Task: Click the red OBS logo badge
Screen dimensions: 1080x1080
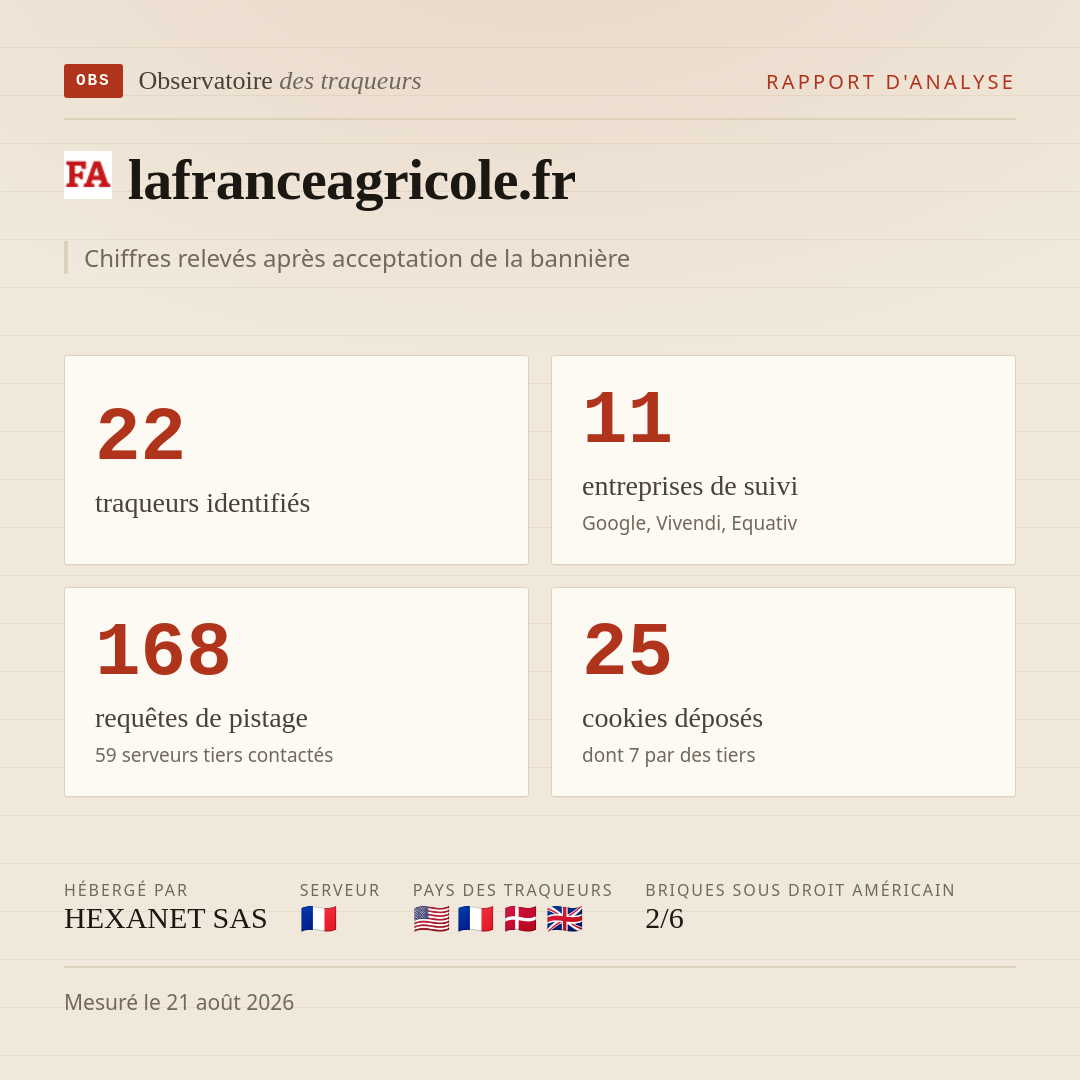Action: click(x=93, y=81)
